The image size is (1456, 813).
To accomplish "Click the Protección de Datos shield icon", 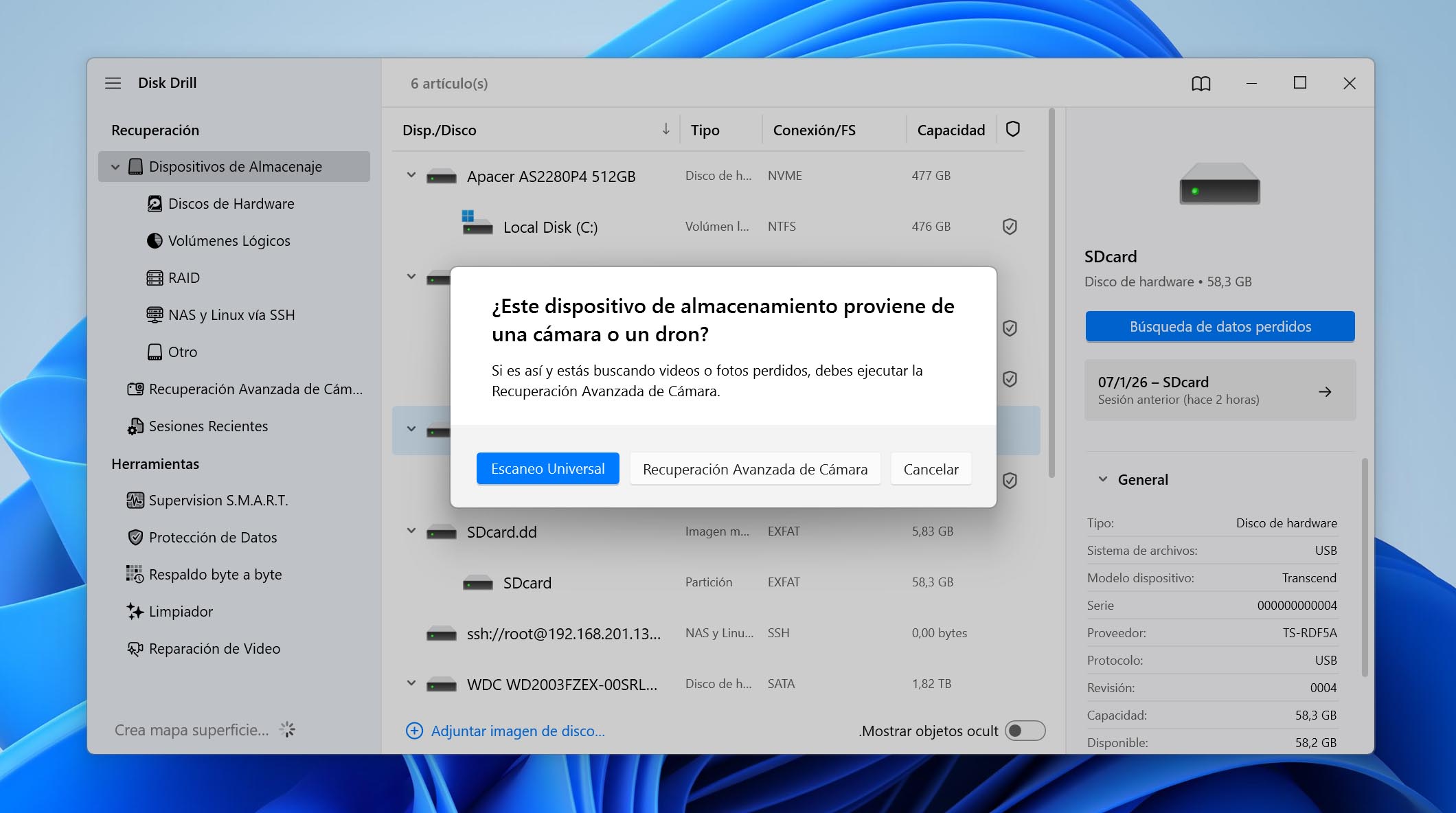I will click(x=135, y=538).
